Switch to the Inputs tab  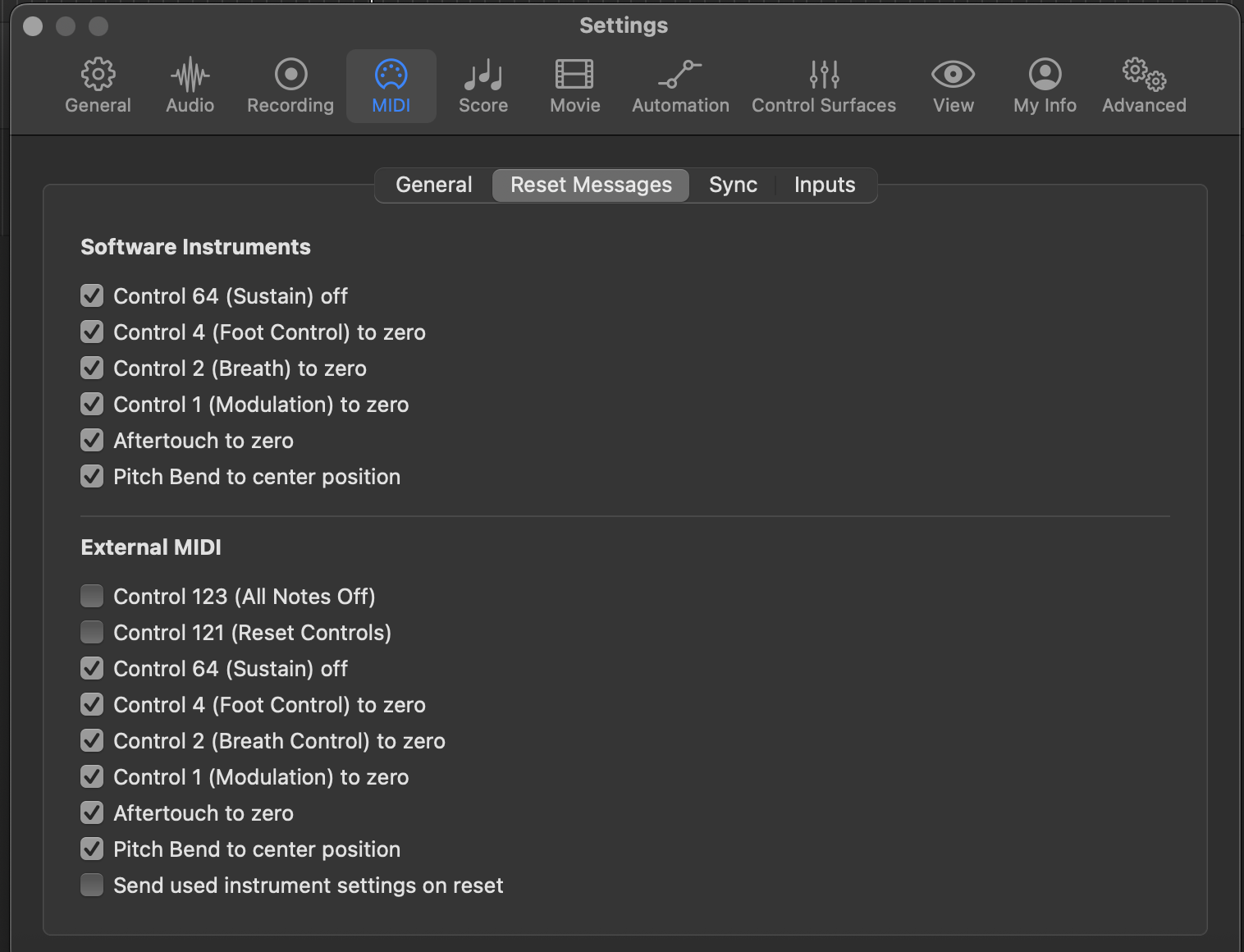825,185
